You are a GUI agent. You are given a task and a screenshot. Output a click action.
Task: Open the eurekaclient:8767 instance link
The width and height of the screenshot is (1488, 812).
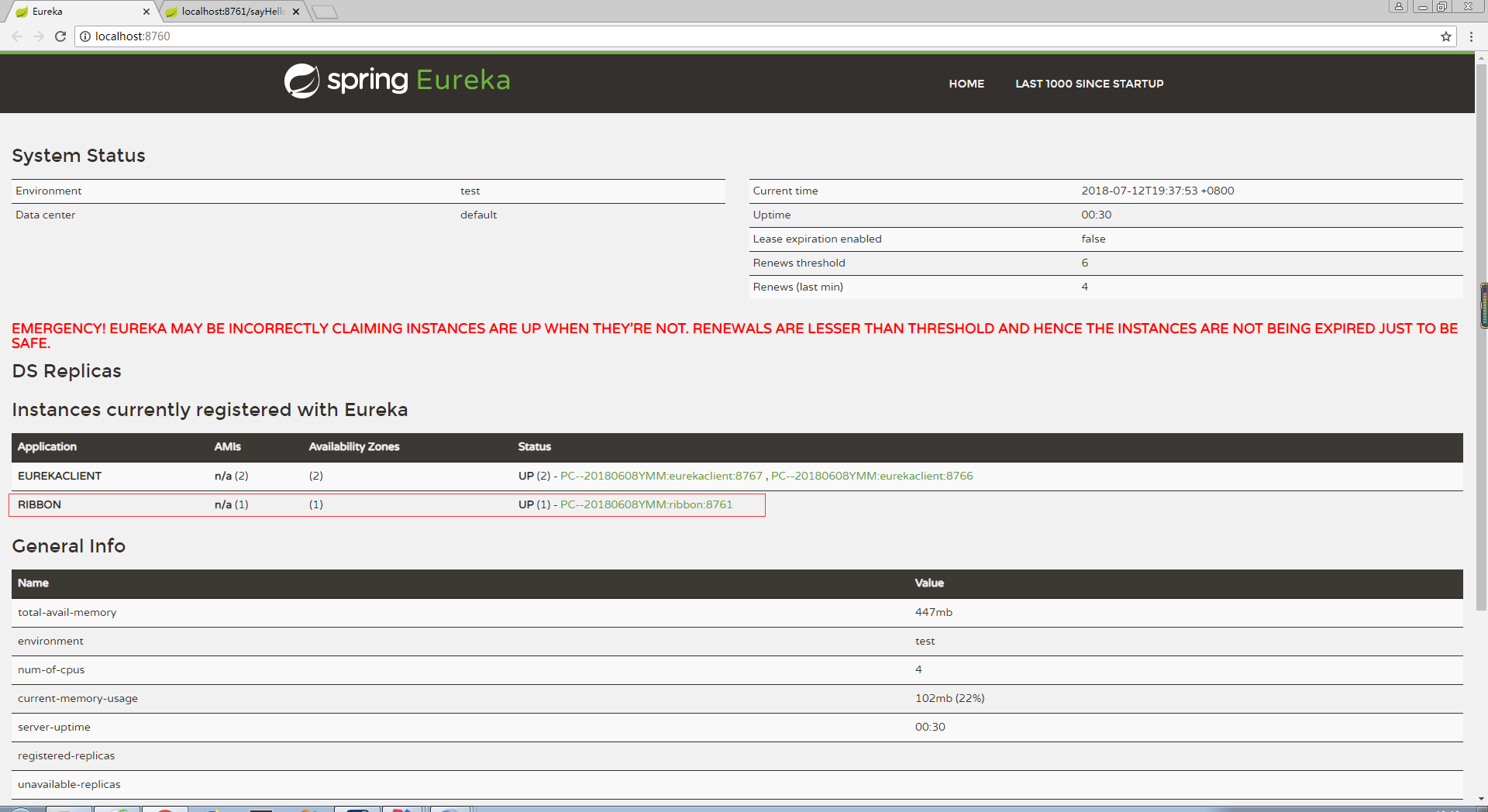point(661,476)
